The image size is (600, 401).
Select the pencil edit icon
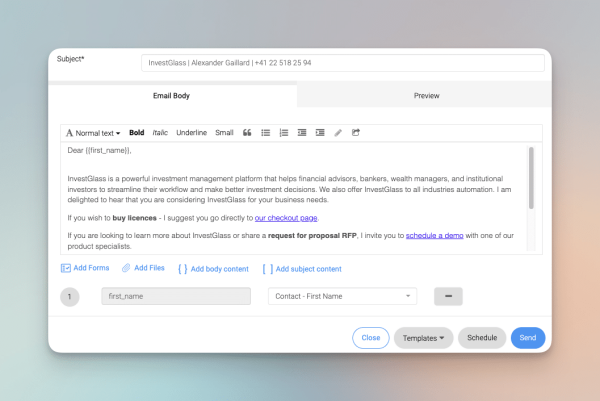[x=338, y=133]
